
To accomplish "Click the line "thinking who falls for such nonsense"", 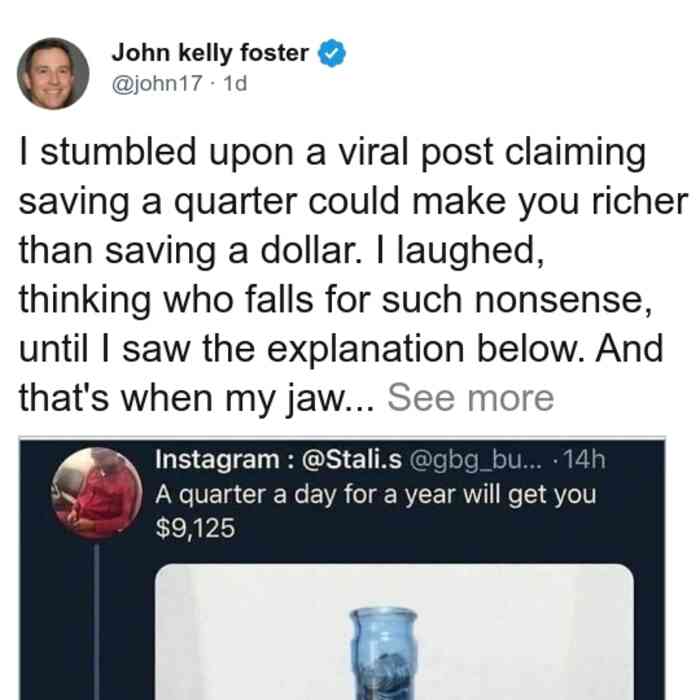I will click(335, 300).
